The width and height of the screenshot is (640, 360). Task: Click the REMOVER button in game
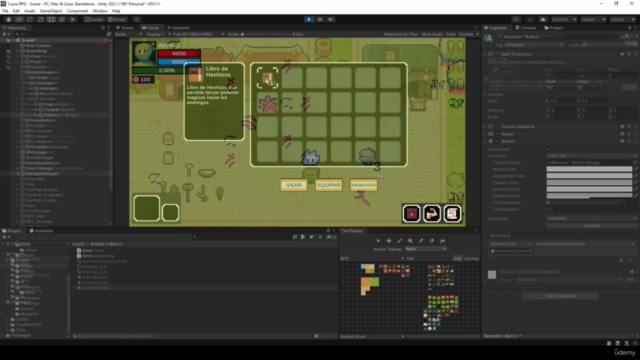point(364,185)
